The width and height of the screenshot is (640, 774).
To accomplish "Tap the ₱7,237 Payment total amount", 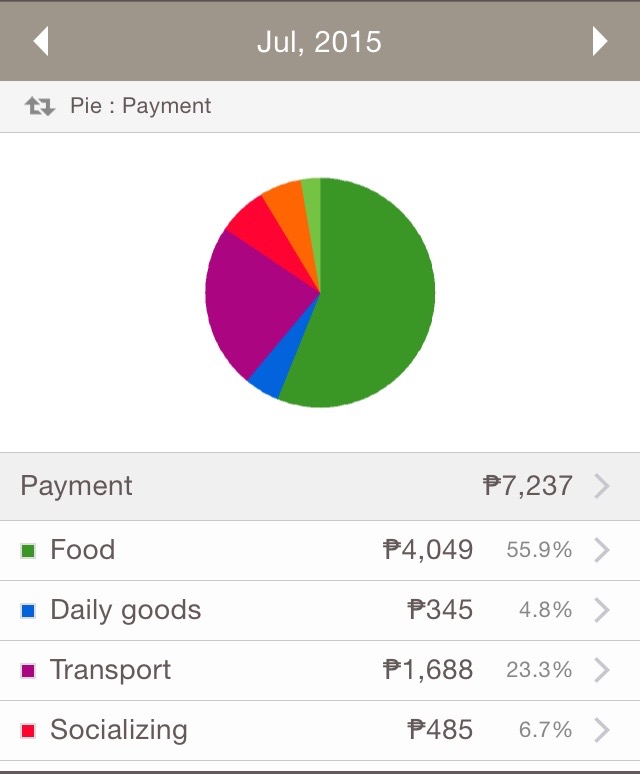I will [528, 485].
